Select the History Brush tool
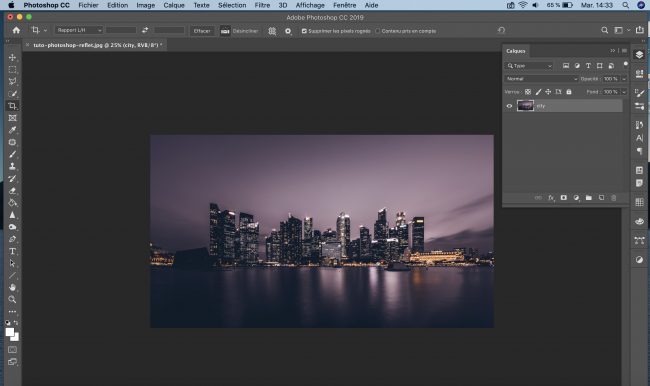Screen dimensions: 650x386 [x=12, y=179]
